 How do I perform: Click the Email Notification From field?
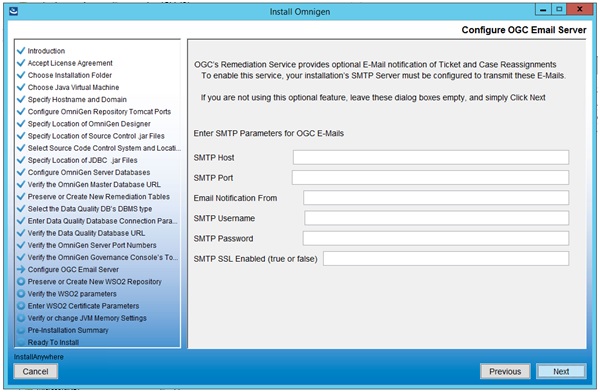436,198
